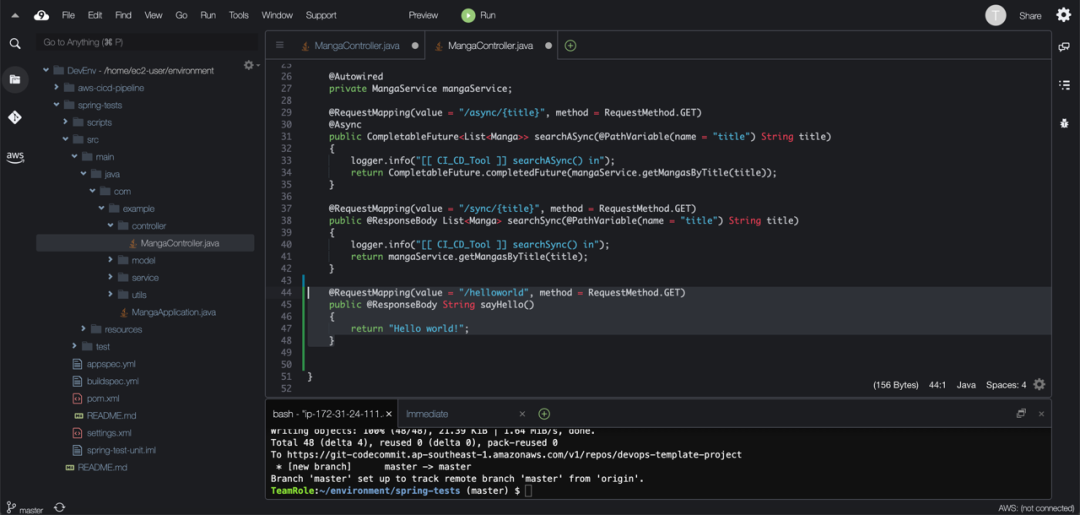The height and width of the screenshot is (515, 1080).
Task: Switch to the Immediate tab
Action: click(427, 414)
